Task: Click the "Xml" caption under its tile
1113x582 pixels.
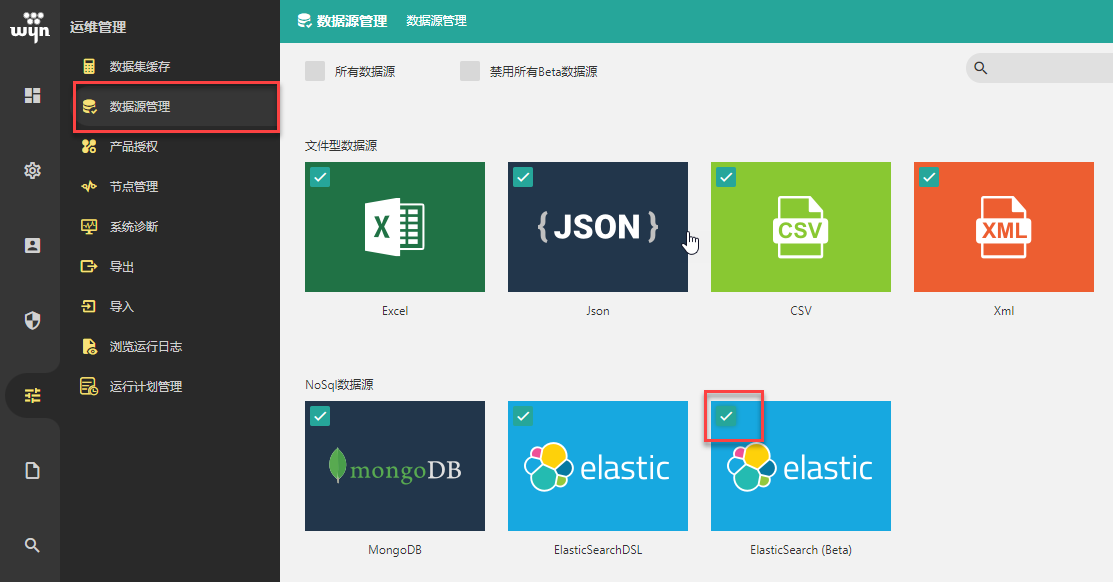Action: coord(1004,311)
